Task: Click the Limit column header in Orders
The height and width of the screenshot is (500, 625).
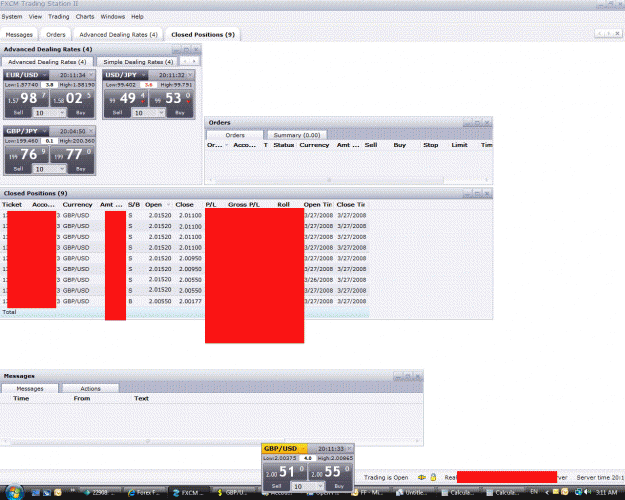Action: (459, 145)
